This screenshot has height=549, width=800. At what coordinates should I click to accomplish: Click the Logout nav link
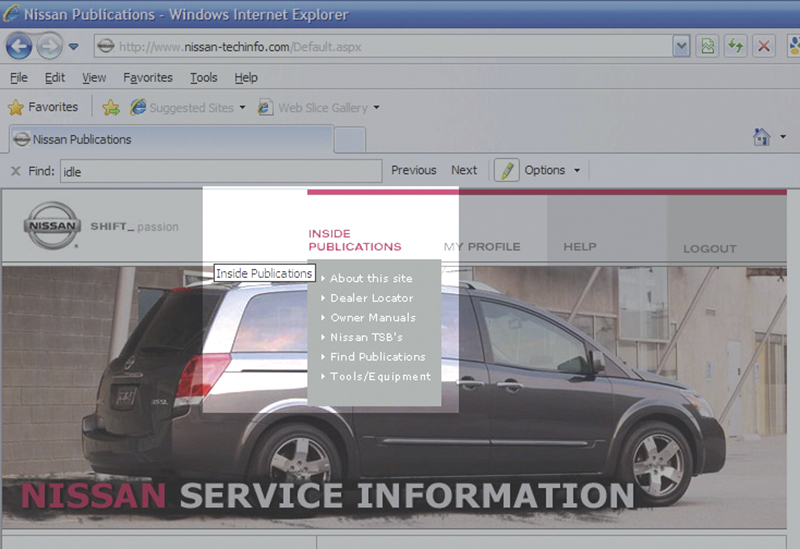710,248
